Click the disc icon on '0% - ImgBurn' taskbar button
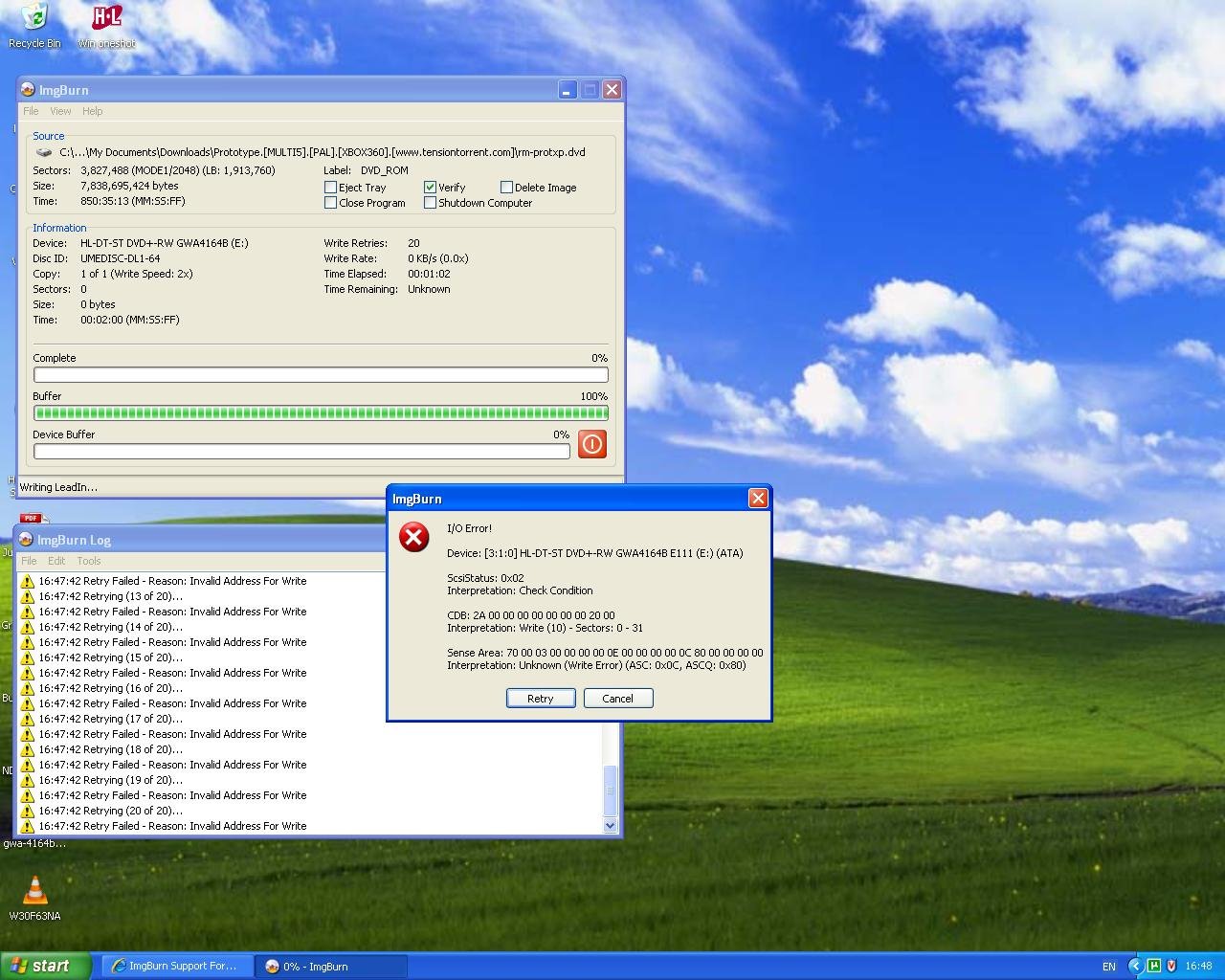This screenshot has width=1225, height=980. 272,967
